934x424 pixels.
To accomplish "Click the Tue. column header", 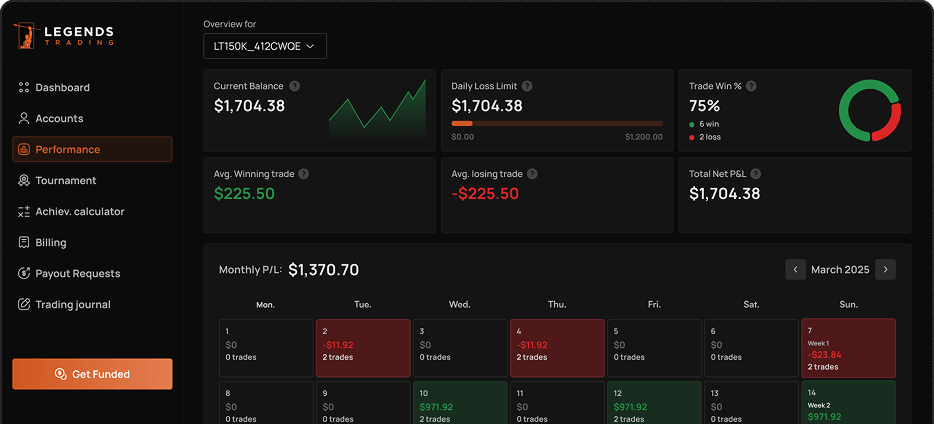I will [x=363, y=304].
